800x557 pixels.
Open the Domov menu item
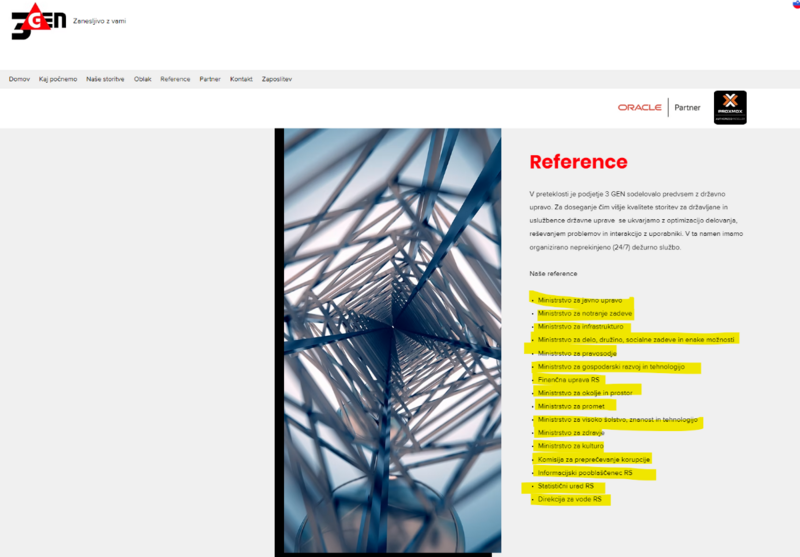[19, 79]
